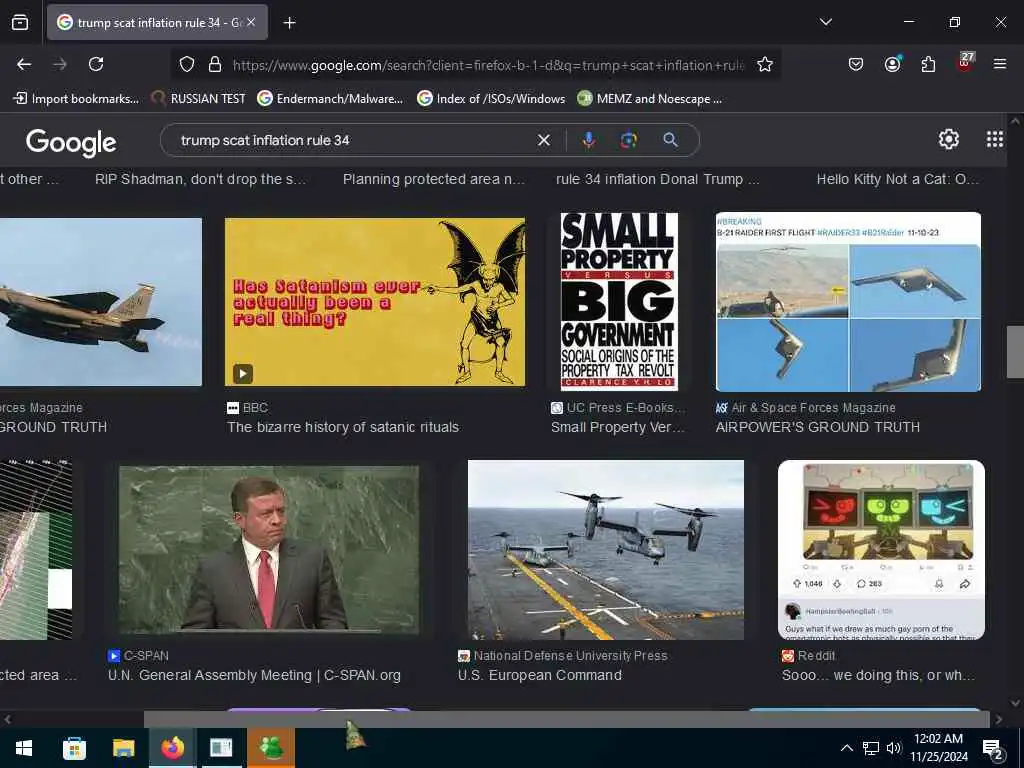Submit search with magnifier icon
This screenshot has height=768, width=1024.
click(x=670, y=140)
